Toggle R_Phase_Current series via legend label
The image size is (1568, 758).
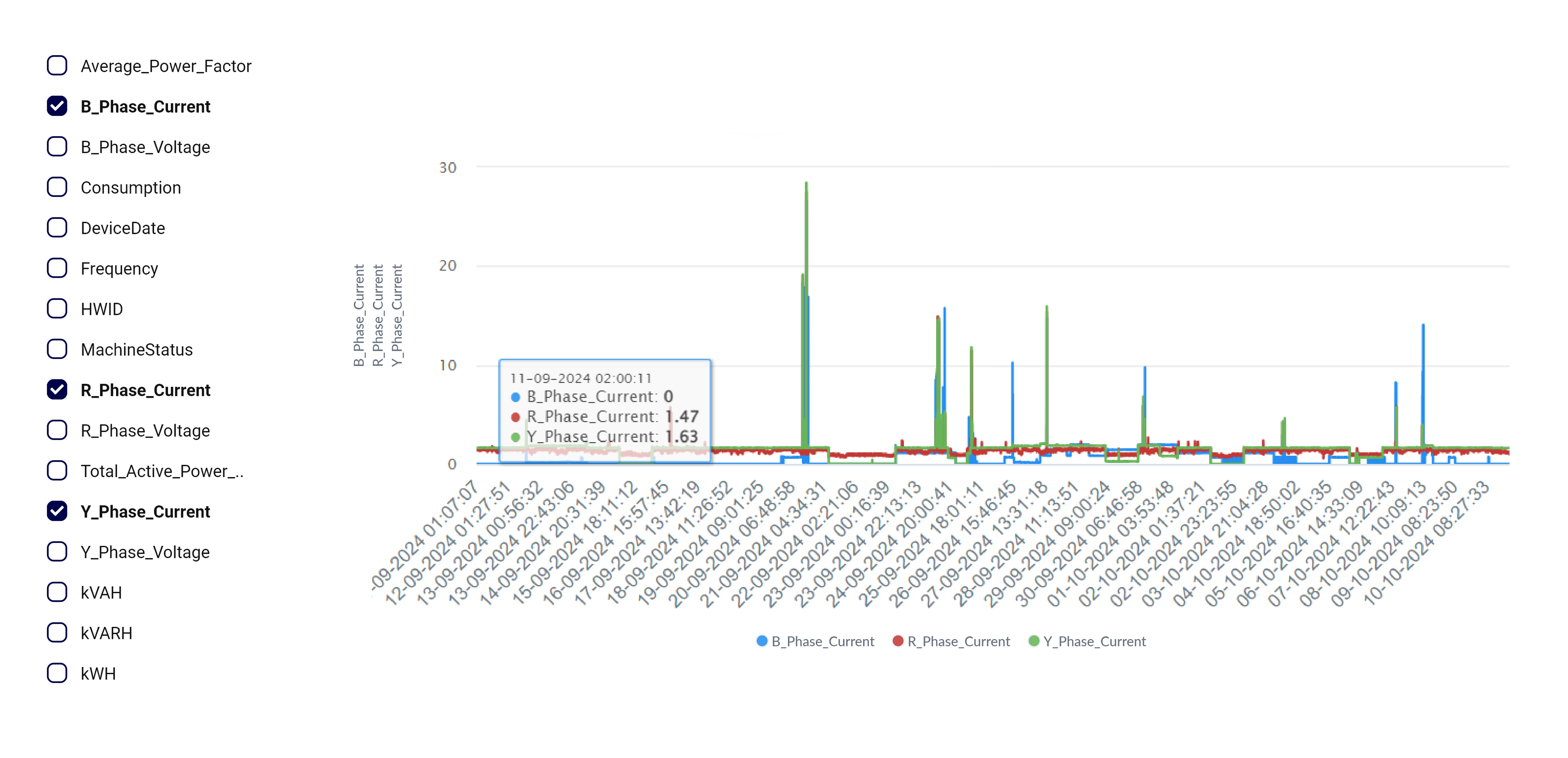(x=959, y=642)
